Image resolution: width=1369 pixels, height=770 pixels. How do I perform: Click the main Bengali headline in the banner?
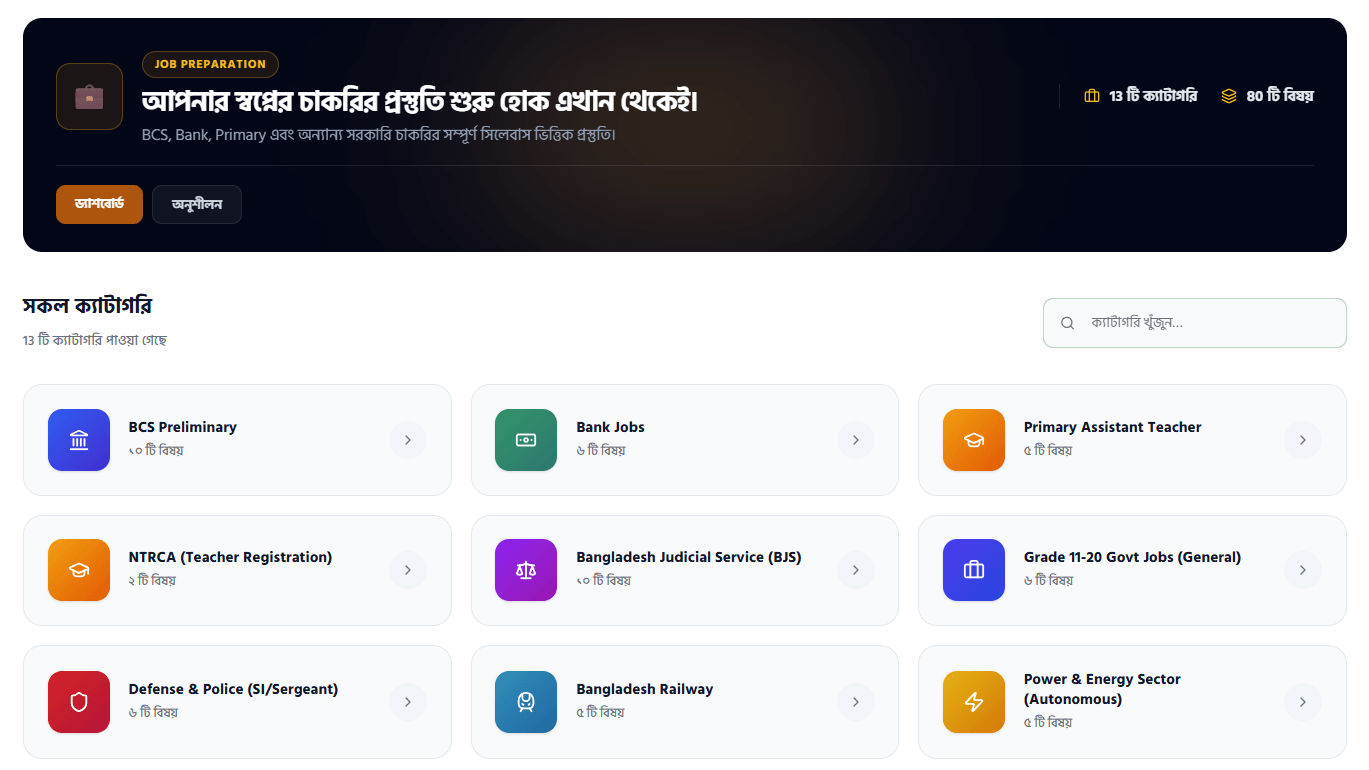pos(420,101)
